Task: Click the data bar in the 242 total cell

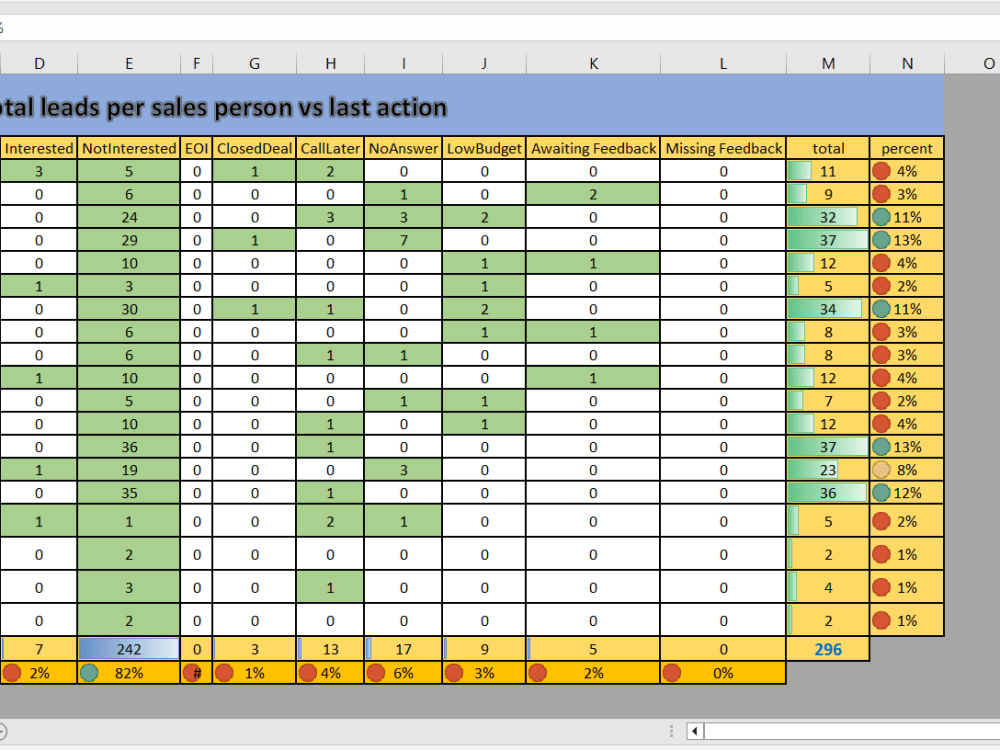Action: point(128,648)
